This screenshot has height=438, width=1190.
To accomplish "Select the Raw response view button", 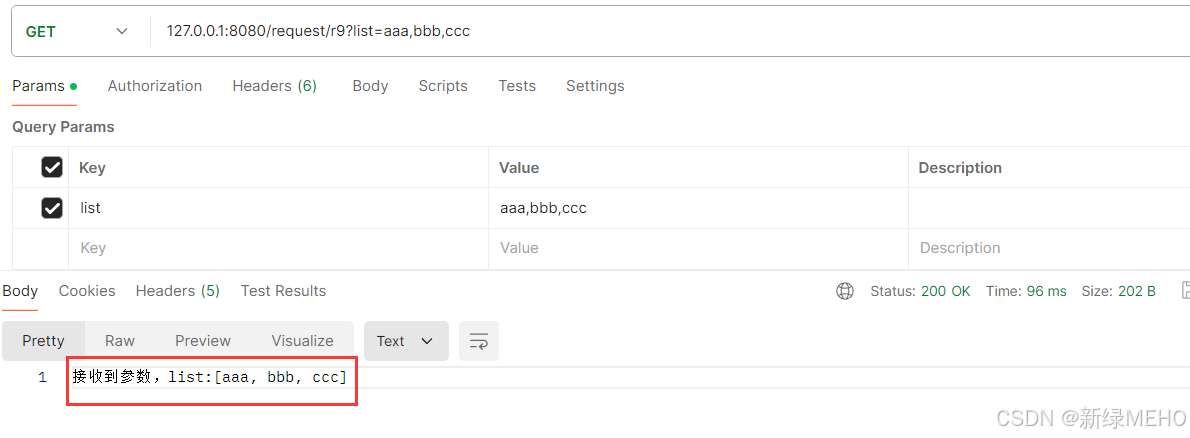I will 120,341.
